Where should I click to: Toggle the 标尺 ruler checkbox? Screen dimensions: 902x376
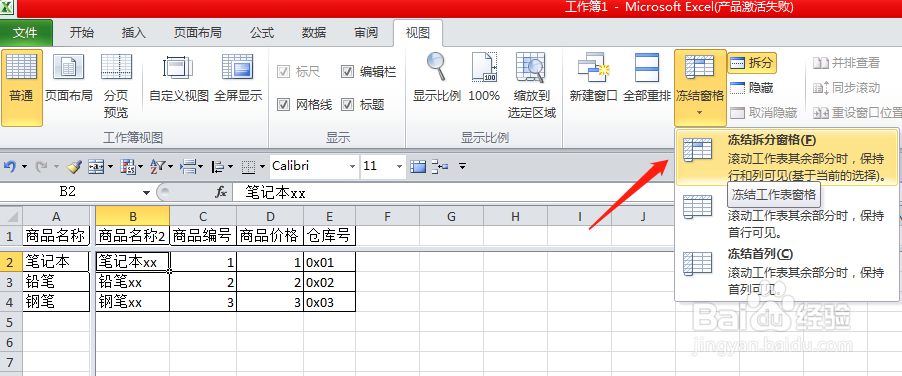(283, 72)
